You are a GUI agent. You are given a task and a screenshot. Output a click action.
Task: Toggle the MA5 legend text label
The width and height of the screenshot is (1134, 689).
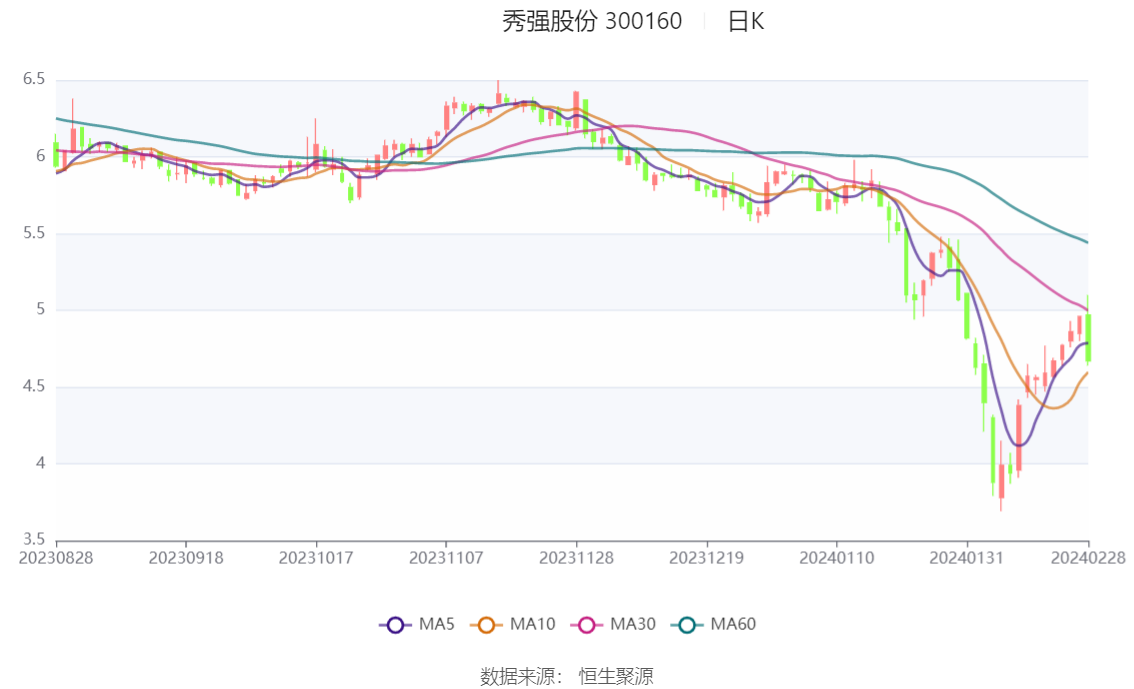point(437,625)
